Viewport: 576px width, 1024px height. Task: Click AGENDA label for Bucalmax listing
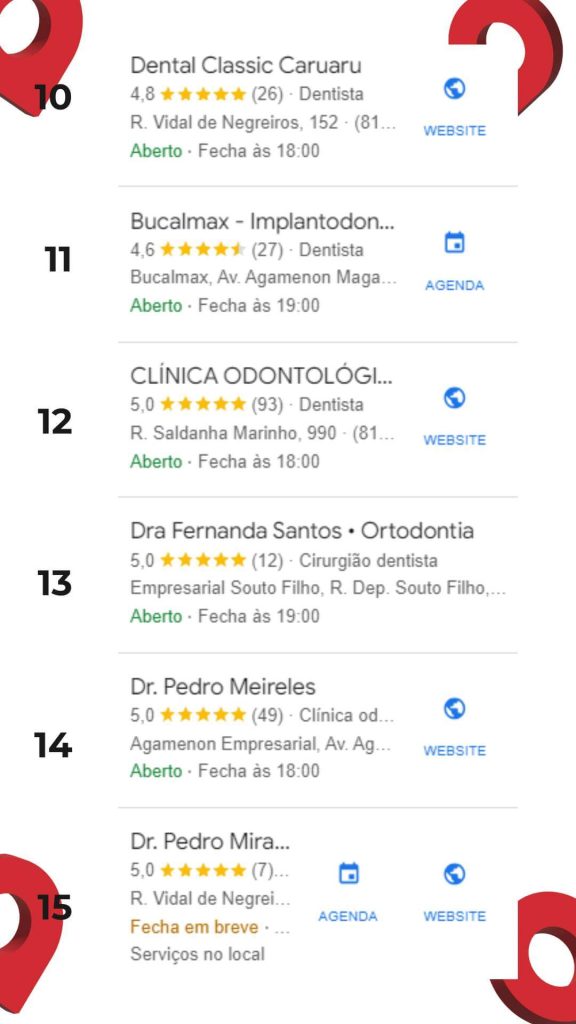click(x=455, y=285)
